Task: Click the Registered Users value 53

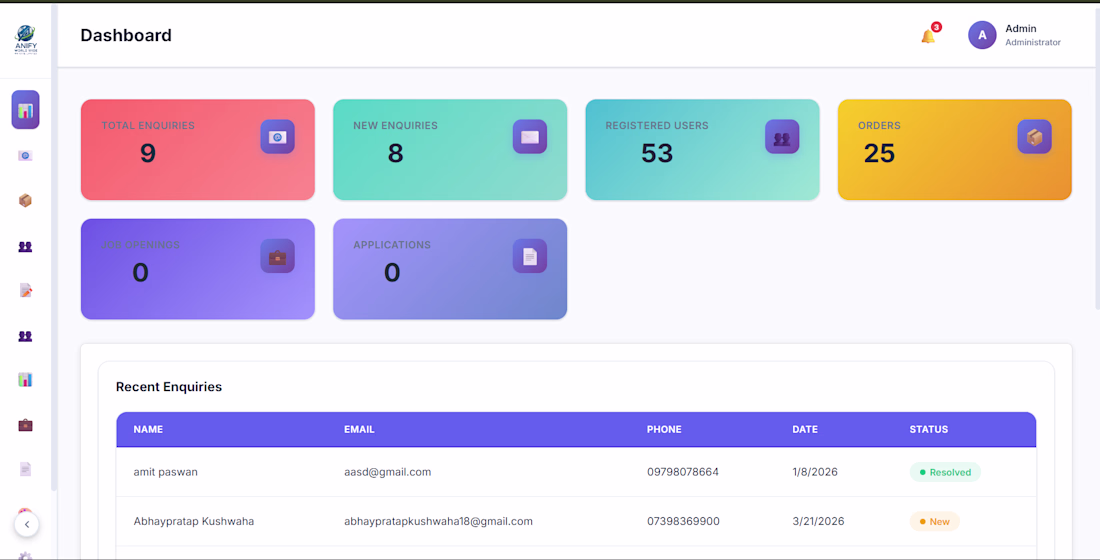Action: click(657, 153)
